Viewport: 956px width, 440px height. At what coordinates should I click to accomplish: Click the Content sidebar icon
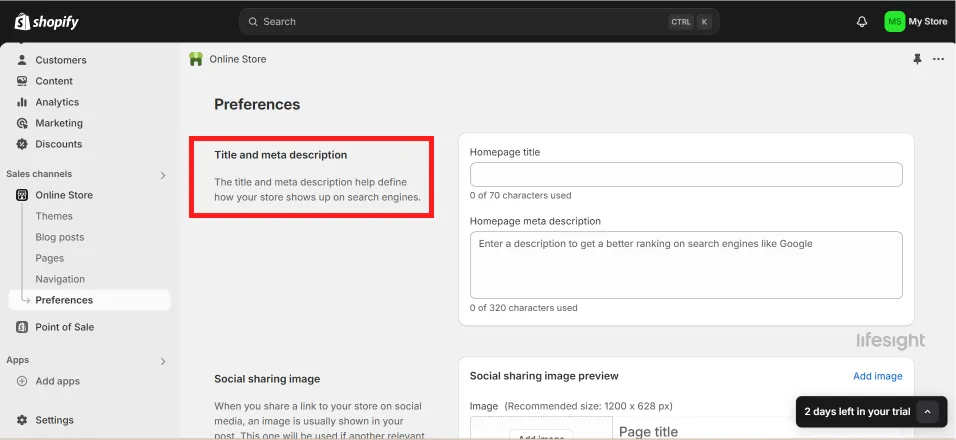coord(22,81)
